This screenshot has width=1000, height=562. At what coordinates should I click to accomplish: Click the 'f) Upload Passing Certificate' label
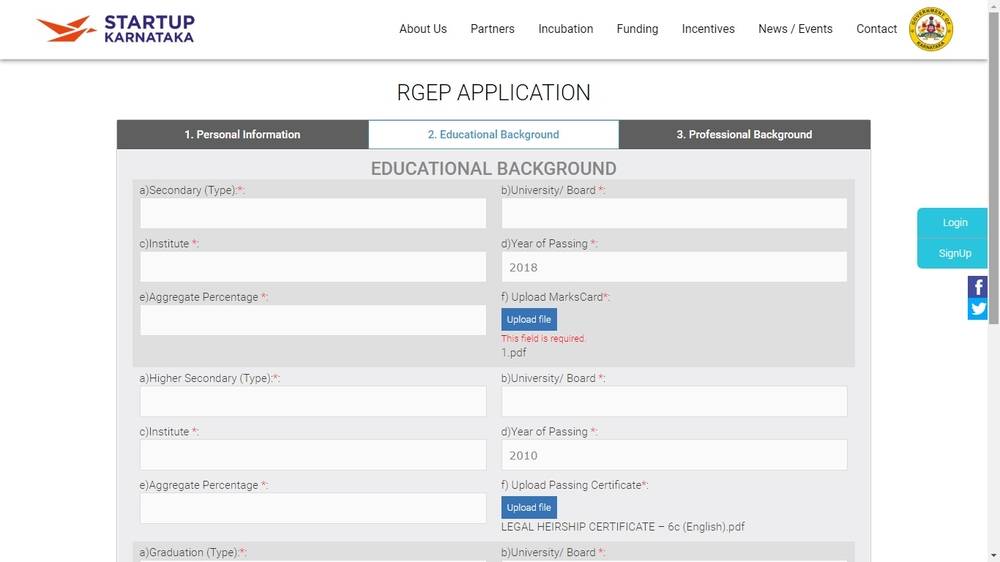pyautogui.click(x=575, y=485)
